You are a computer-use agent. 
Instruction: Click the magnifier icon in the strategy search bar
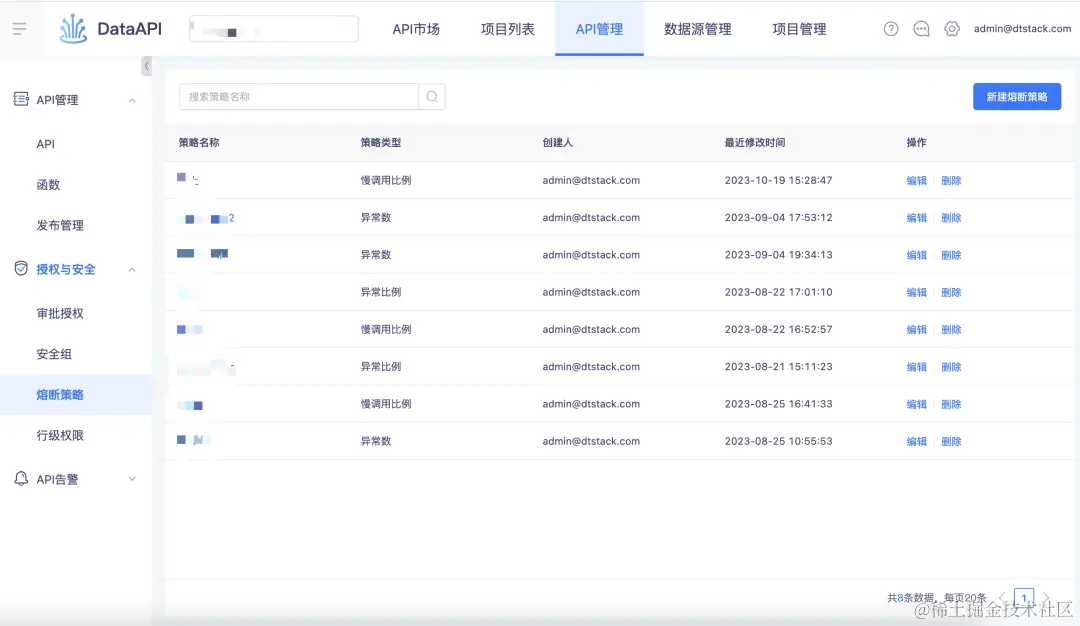point(431,97)
